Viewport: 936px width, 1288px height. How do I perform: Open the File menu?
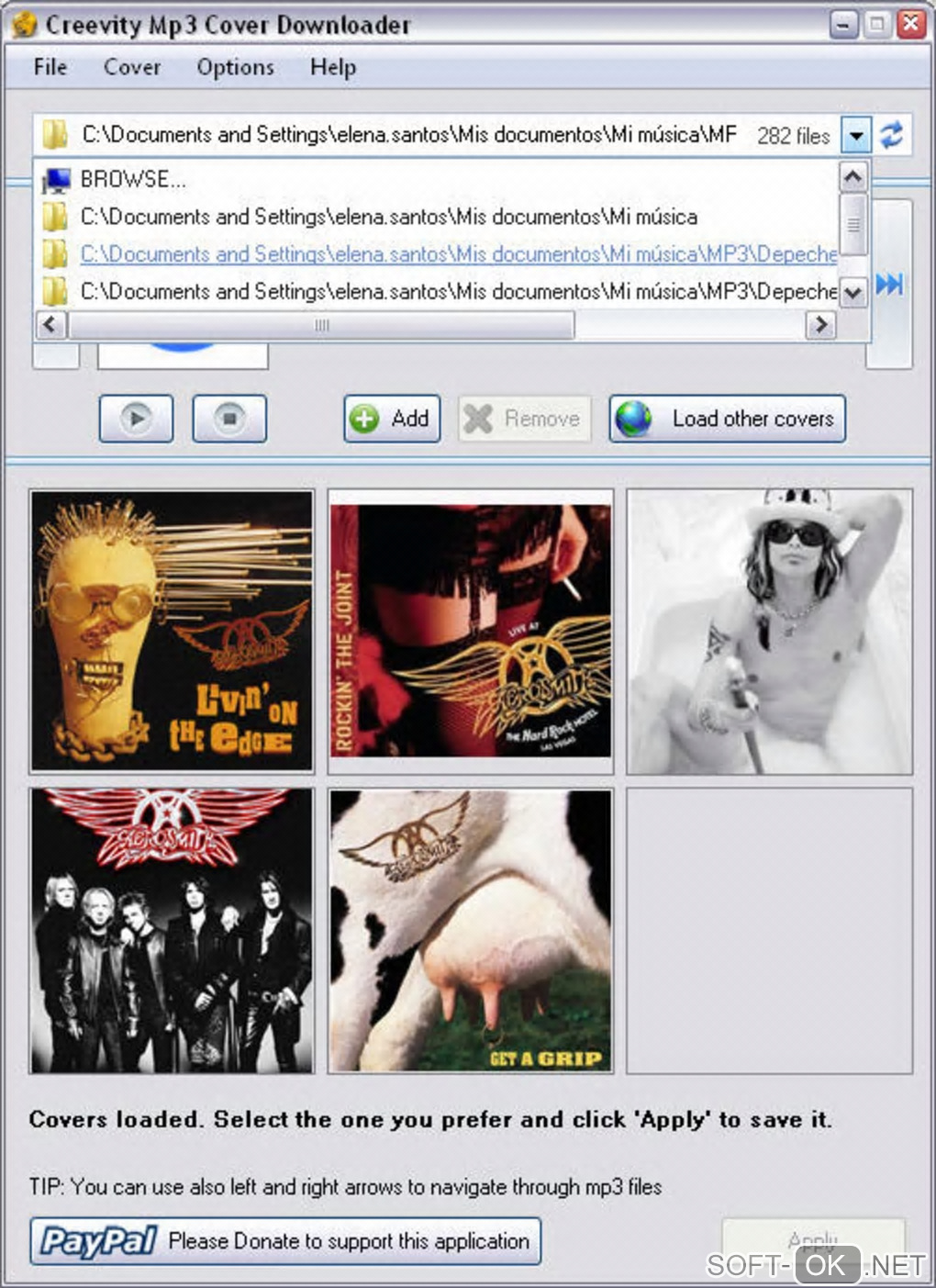50,67
